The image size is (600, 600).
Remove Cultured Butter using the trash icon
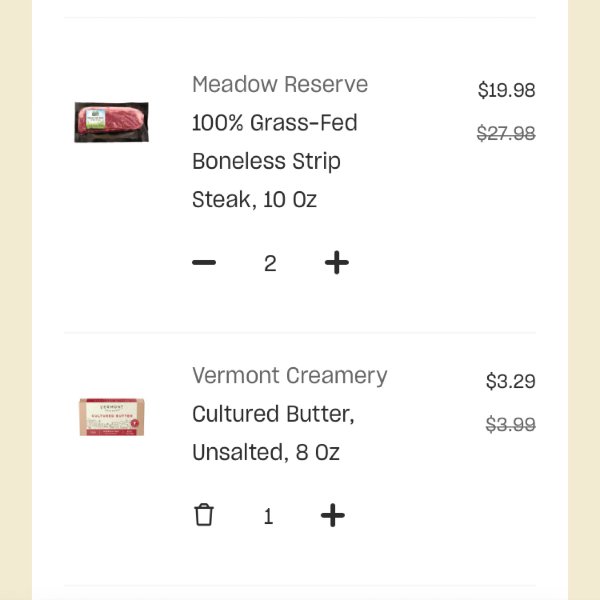[x=204, y=515]
